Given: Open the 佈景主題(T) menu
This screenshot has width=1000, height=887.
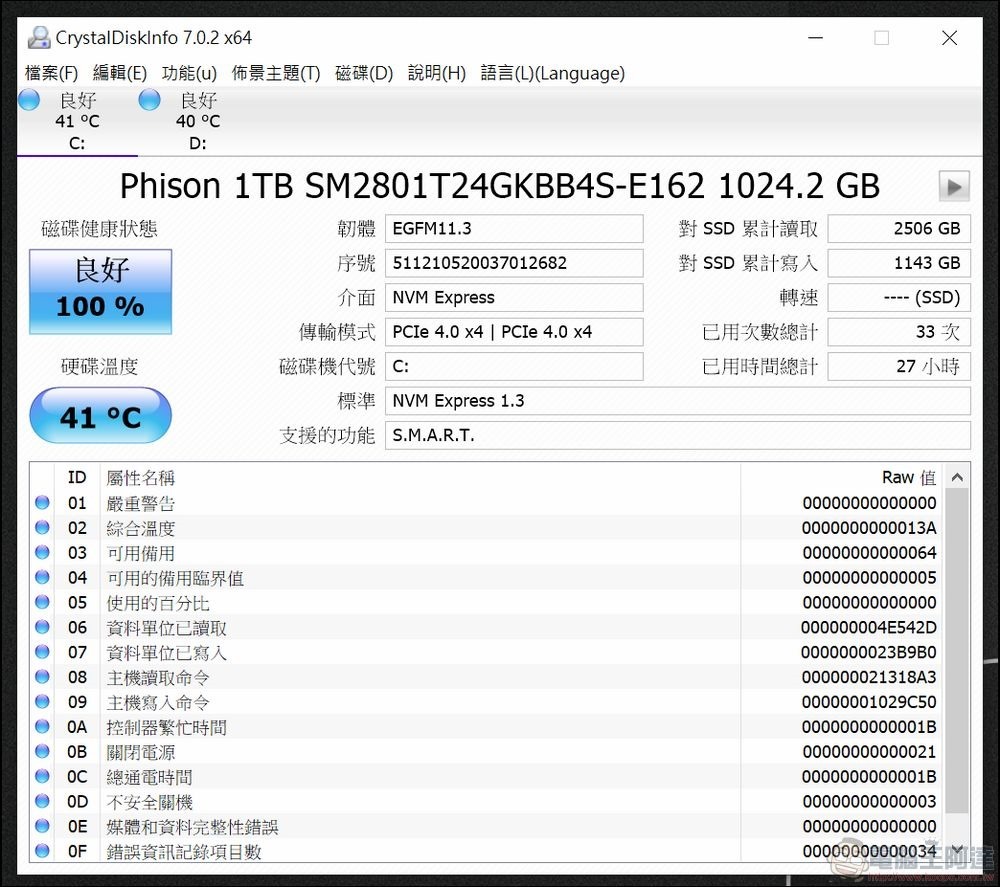Looking at the screenshot, I should pos(276,73).
